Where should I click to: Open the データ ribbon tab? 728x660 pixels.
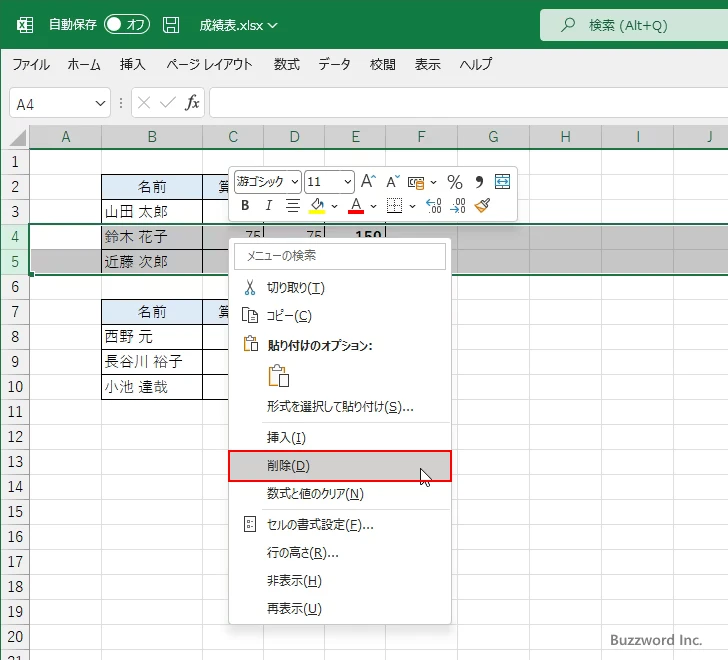coord(334,64)
